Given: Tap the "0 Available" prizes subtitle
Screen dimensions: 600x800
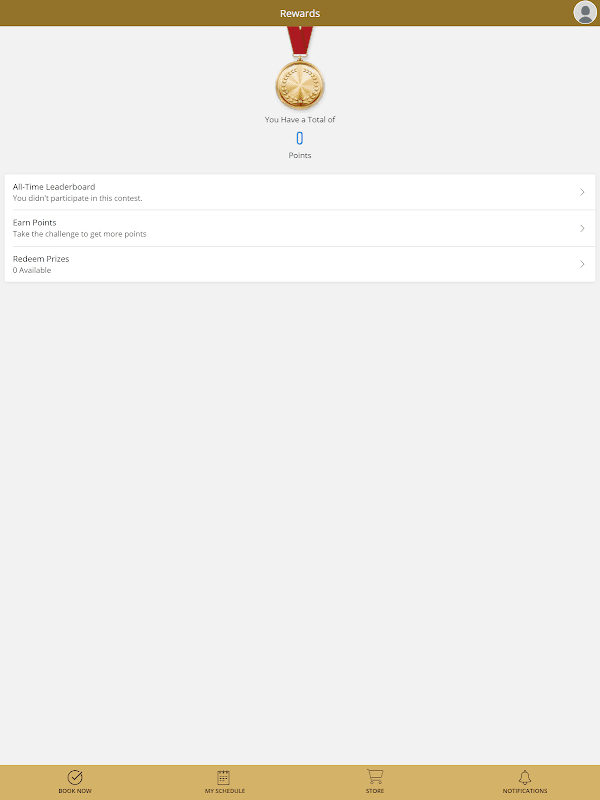Looking at the screenshot, I should pos(32,270).
